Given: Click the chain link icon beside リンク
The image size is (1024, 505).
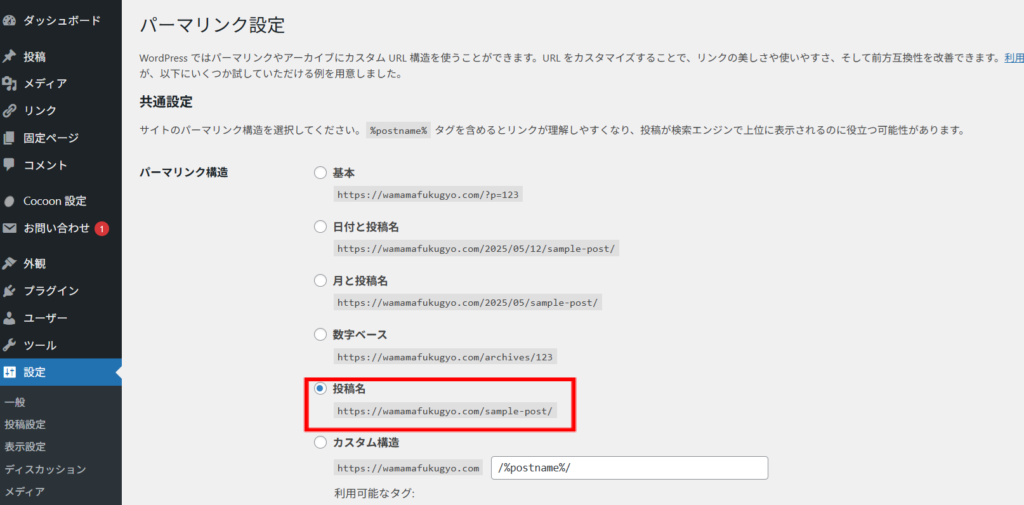Looking at the screenshot, I should 8,110.
